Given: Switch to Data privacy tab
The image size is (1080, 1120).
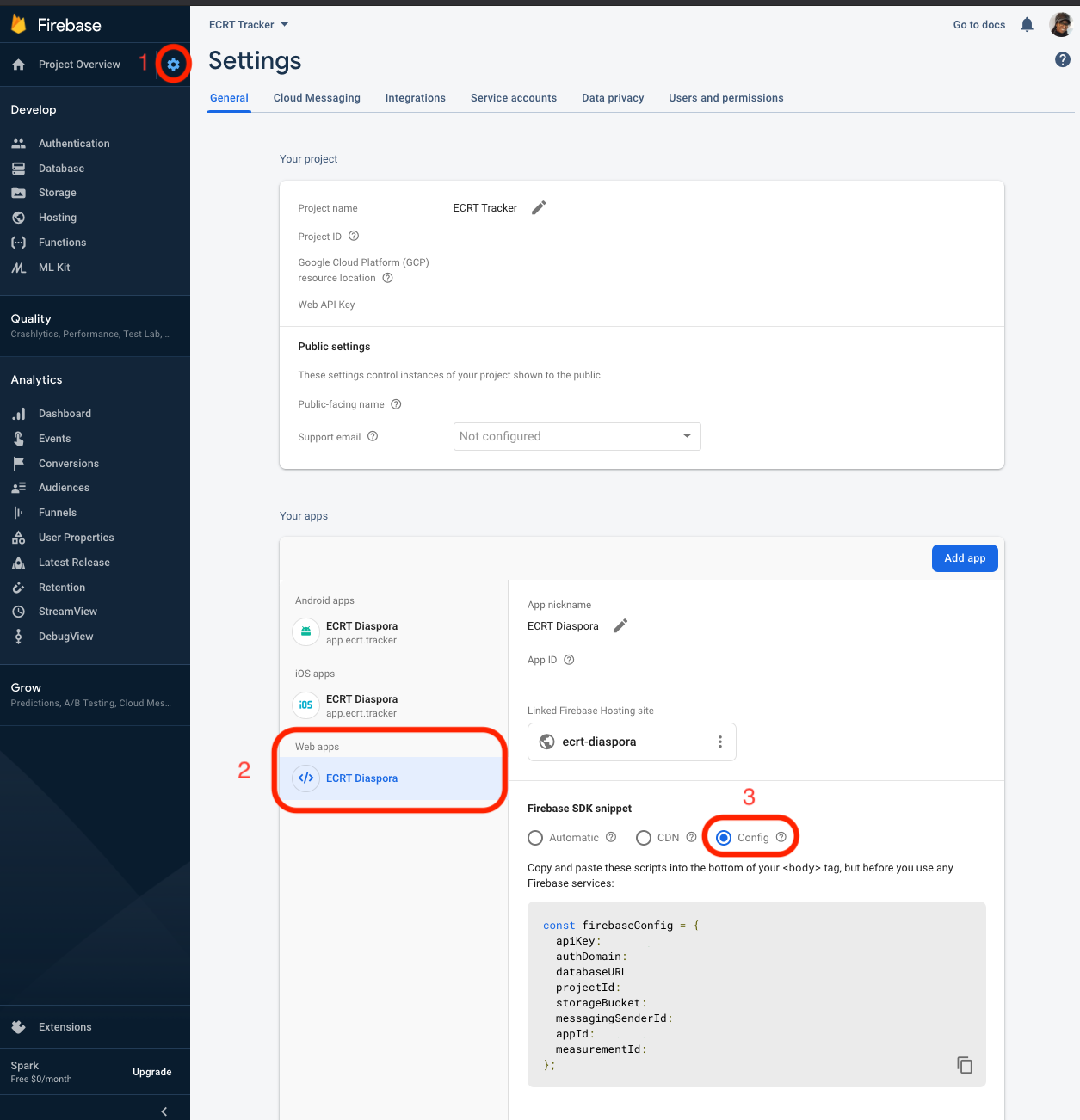Looking at the screenshot, I should click(x=613, y=98).
